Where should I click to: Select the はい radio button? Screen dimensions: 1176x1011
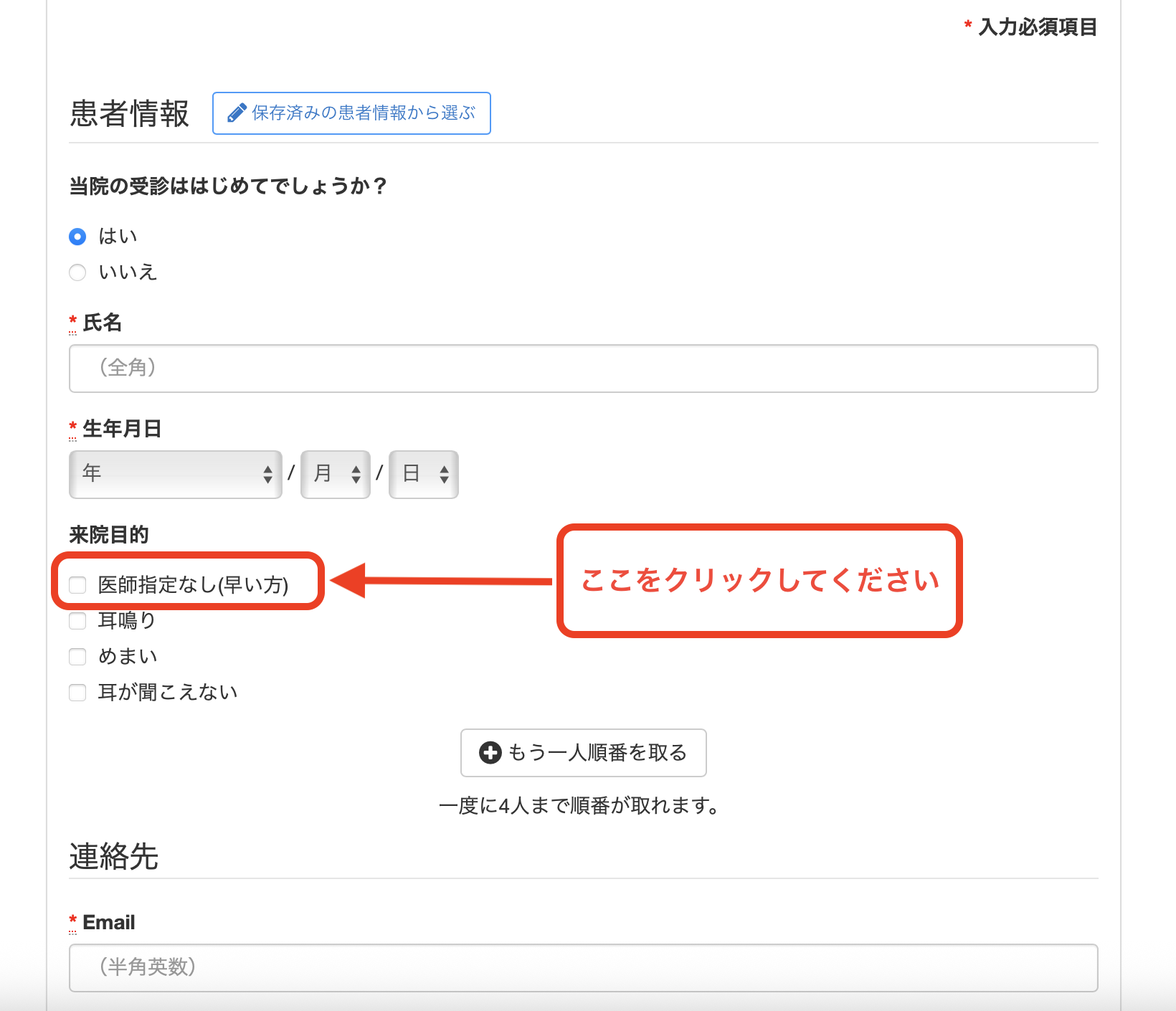77,237
